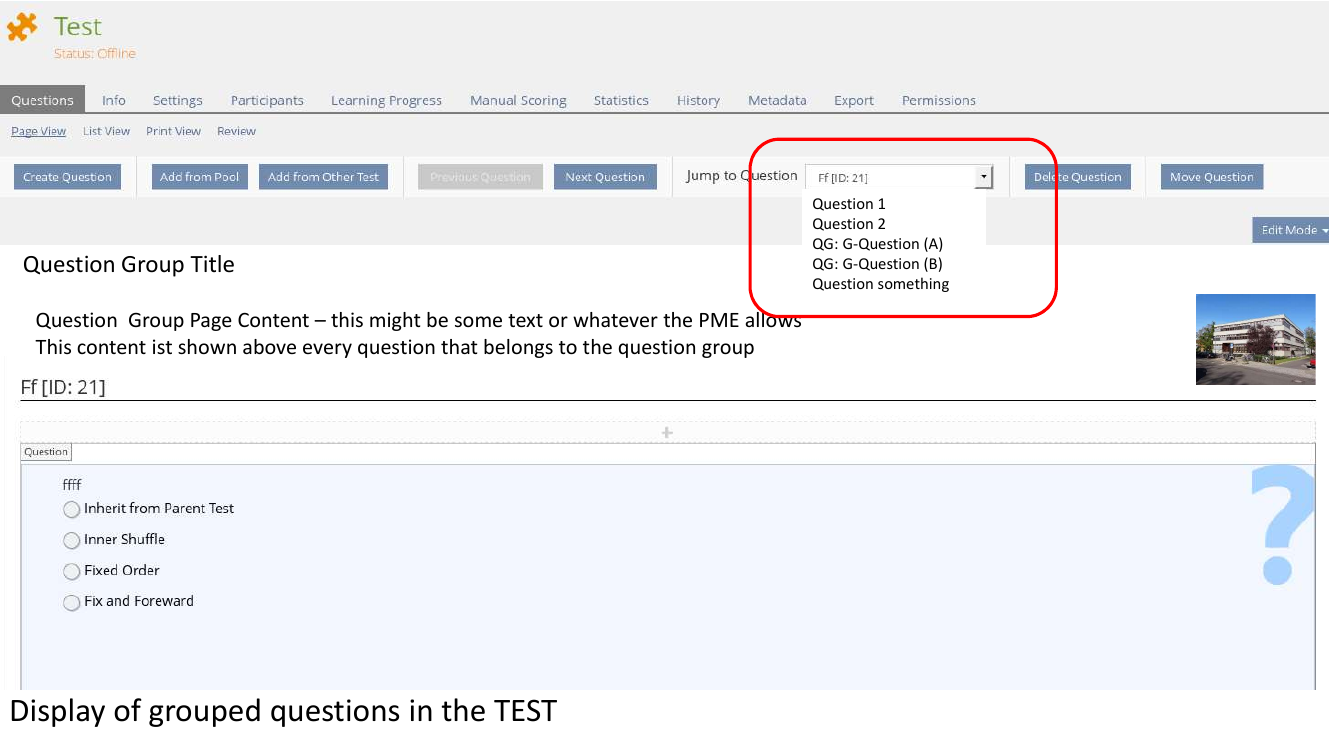Click the Delete Question button

click(1077, 177)
